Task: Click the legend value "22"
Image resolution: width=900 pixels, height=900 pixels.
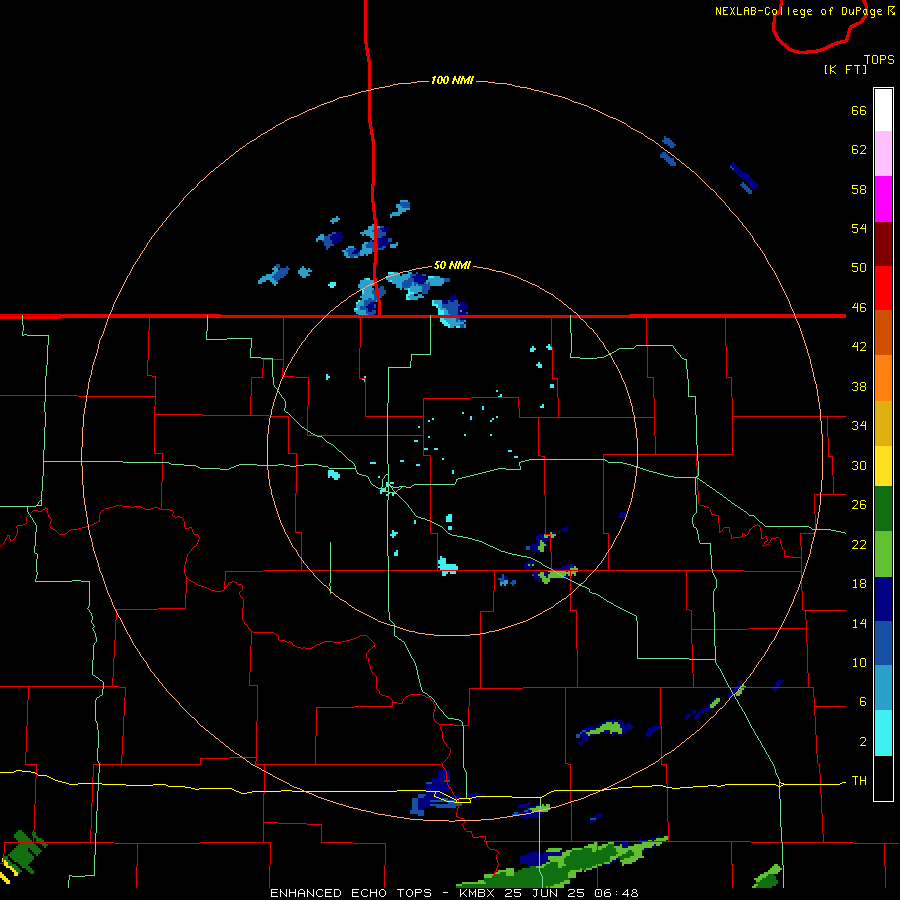Action: 859,545
